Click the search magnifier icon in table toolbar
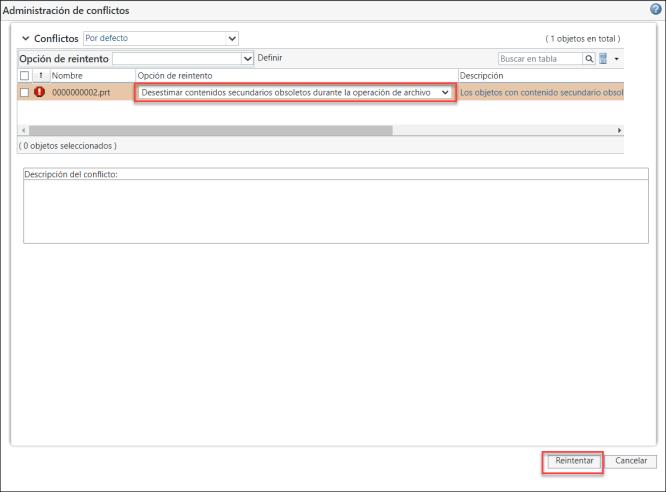The height and width of the screenshot is (492, 666). click(x=589, y=59)
